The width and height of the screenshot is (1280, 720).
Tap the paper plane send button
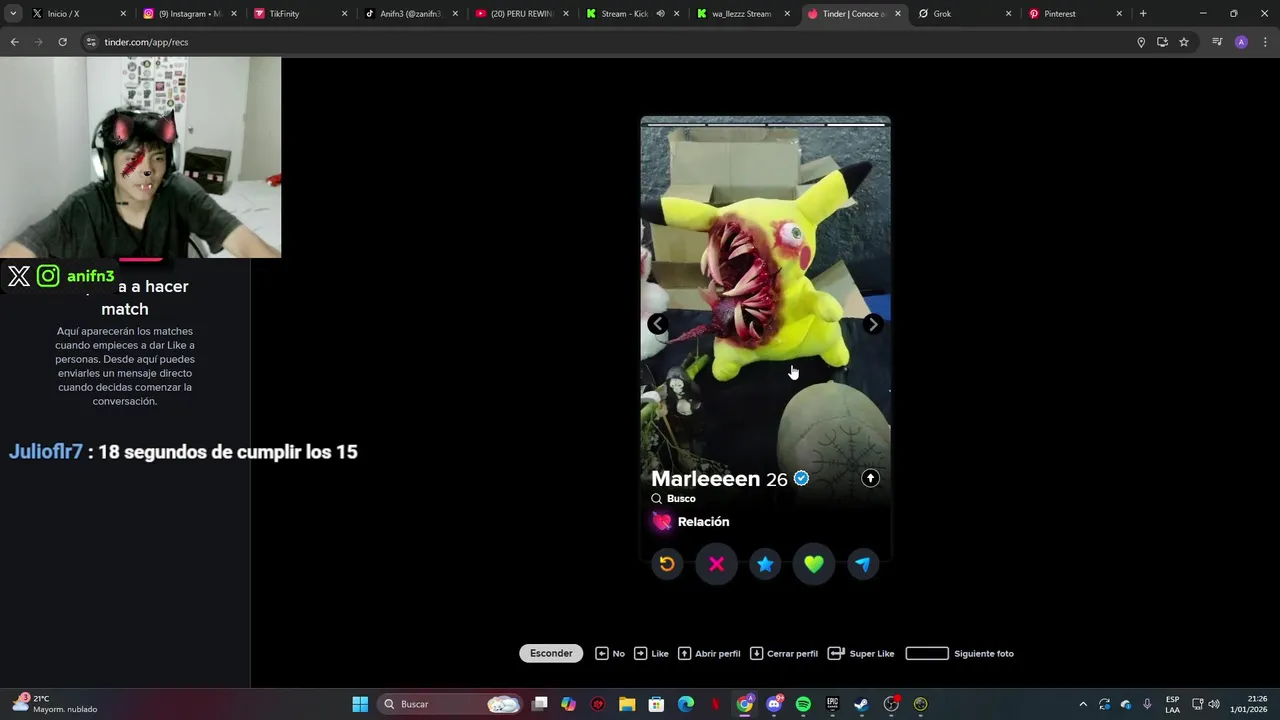coord(863,564)
